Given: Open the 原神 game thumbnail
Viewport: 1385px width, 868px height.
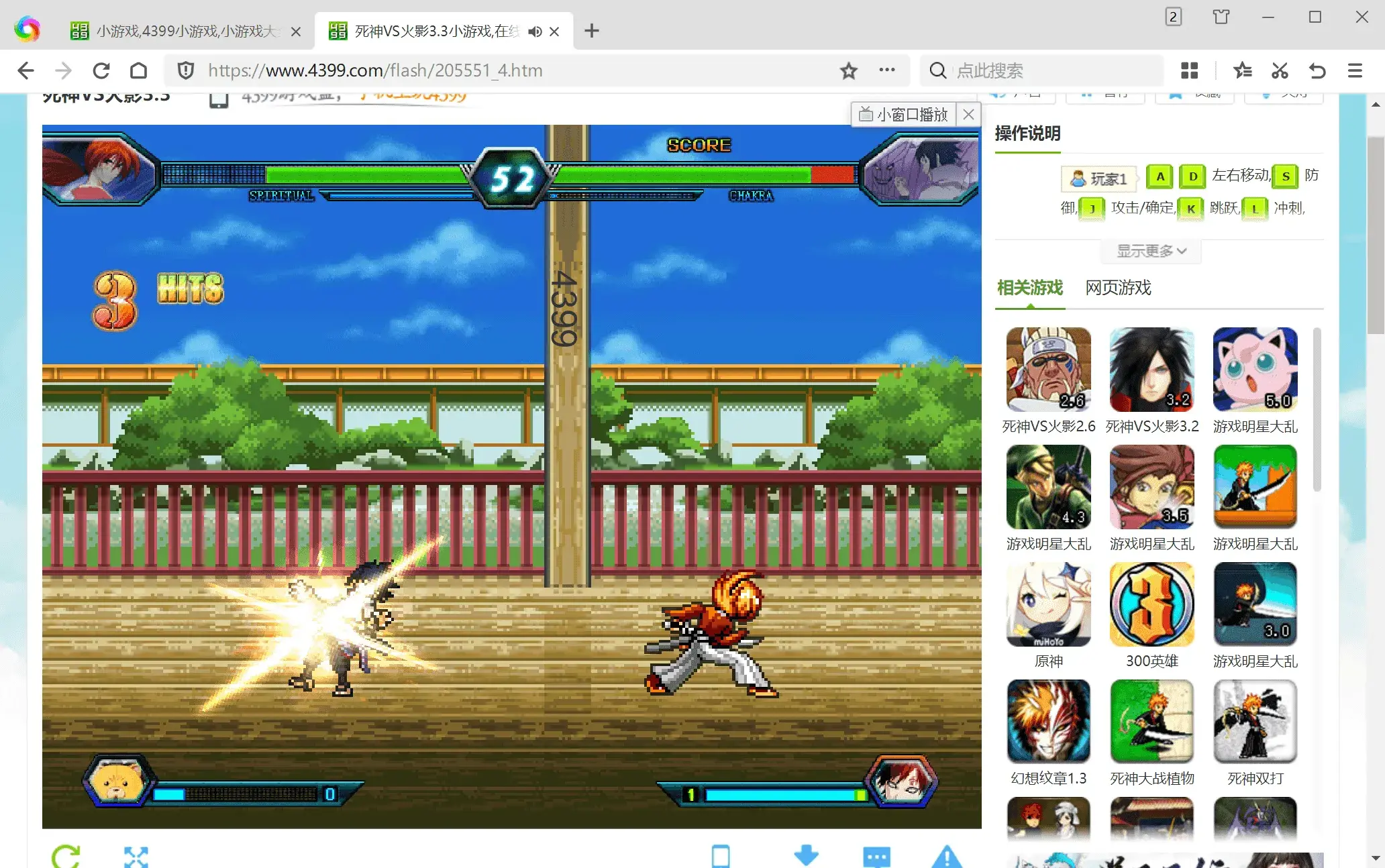Looking at the screenshot, I should click(1048, 604).
